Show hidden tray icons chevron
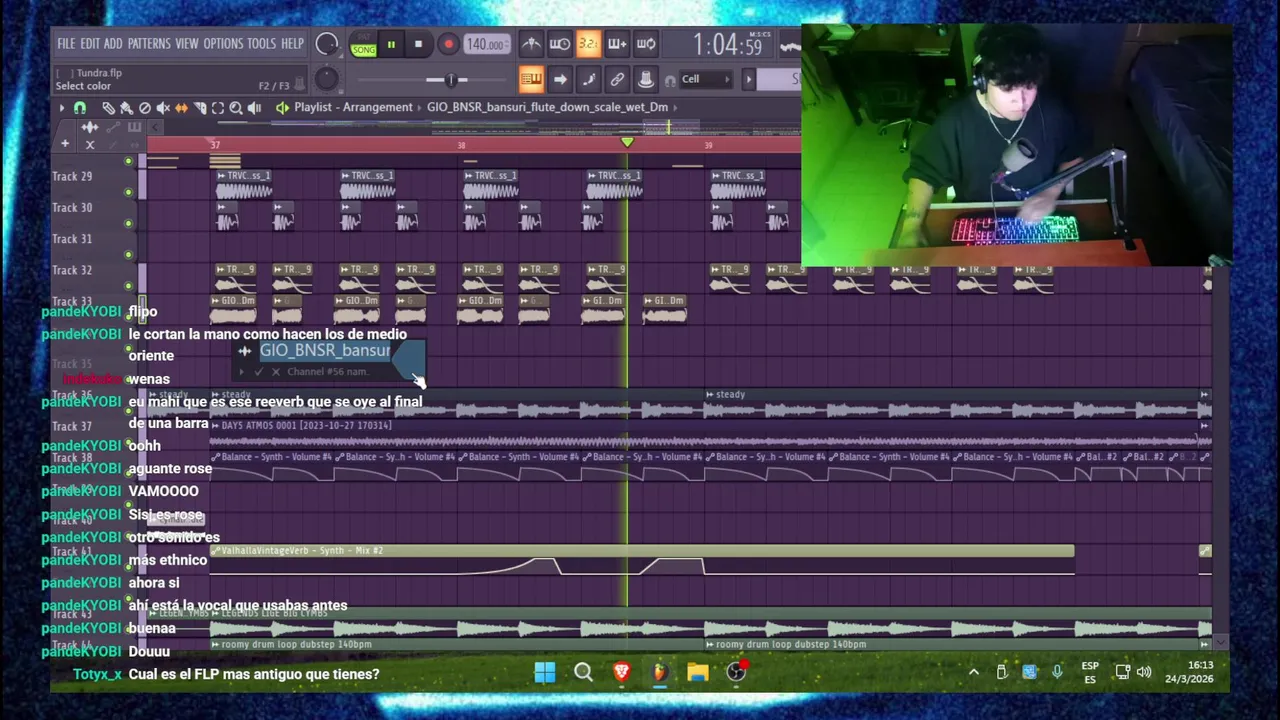 [x=973, y=672]
